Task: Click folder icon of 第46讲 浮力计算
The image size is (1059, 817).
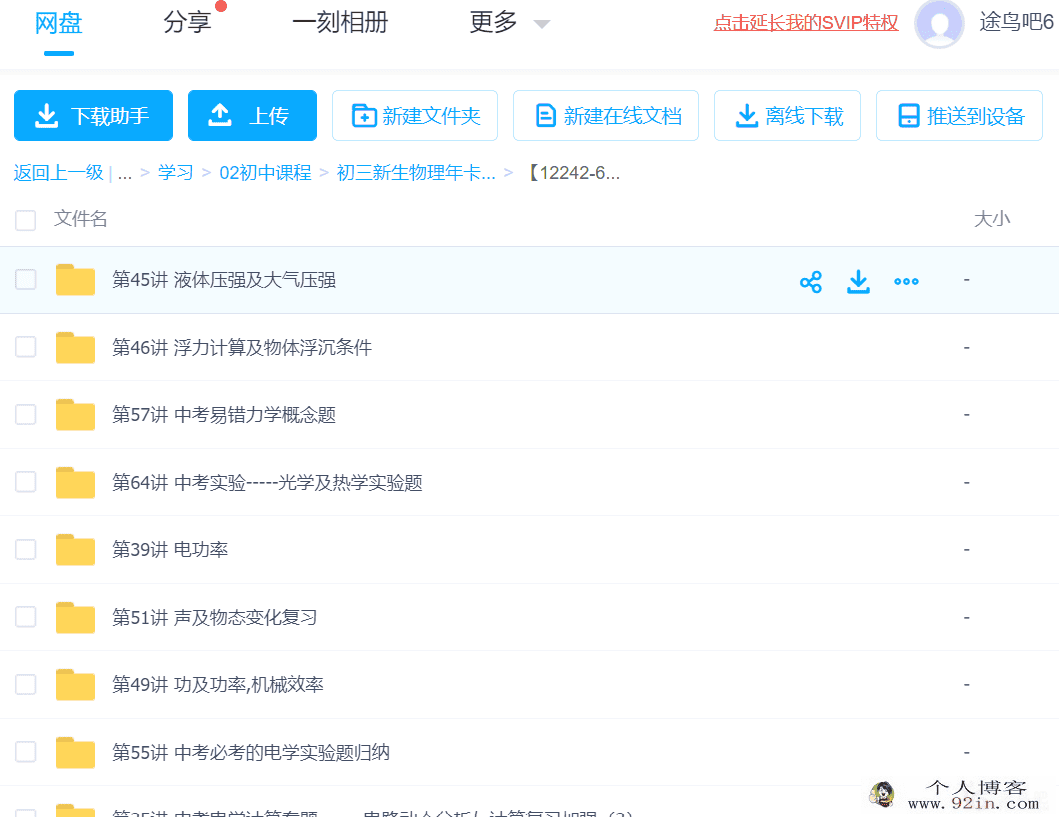Action: coord(75,347)
